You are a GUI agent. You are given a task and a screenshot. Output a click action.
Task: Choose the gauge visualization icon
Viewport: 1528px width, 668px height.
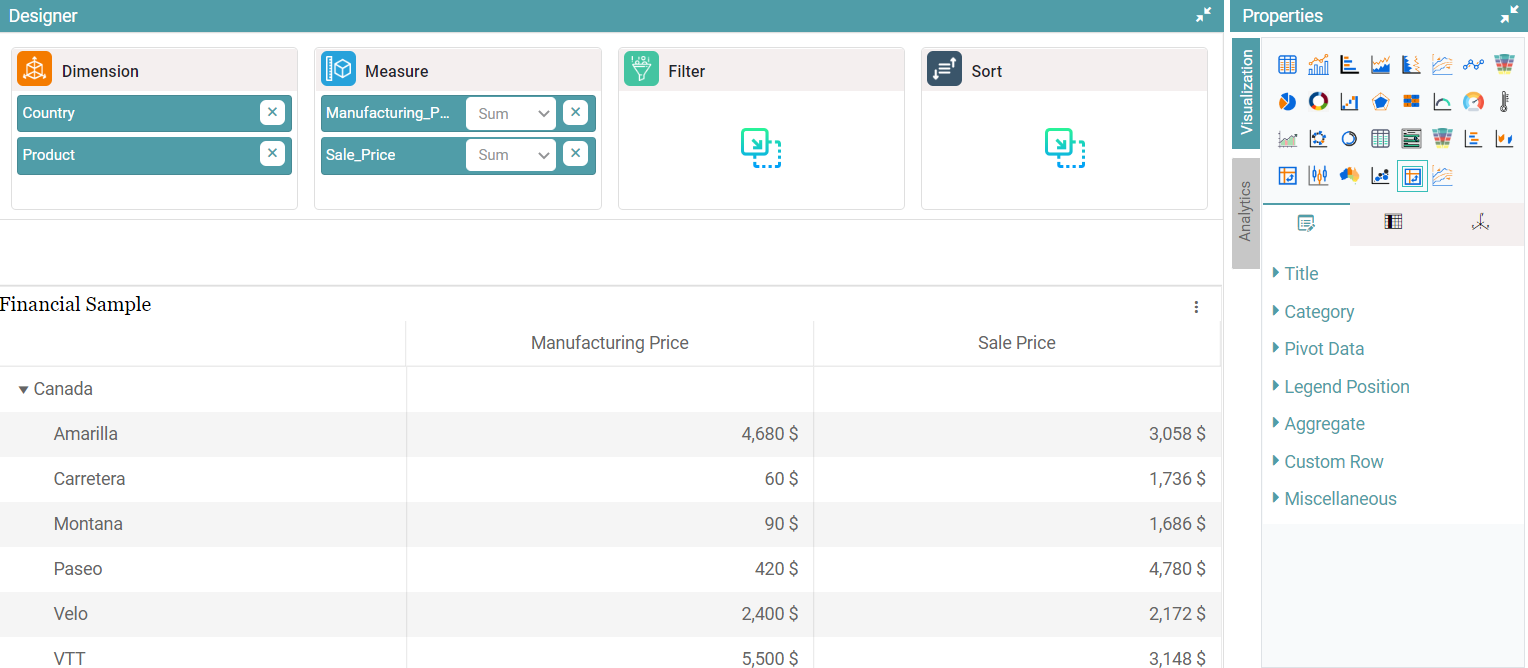(1472, 101)
